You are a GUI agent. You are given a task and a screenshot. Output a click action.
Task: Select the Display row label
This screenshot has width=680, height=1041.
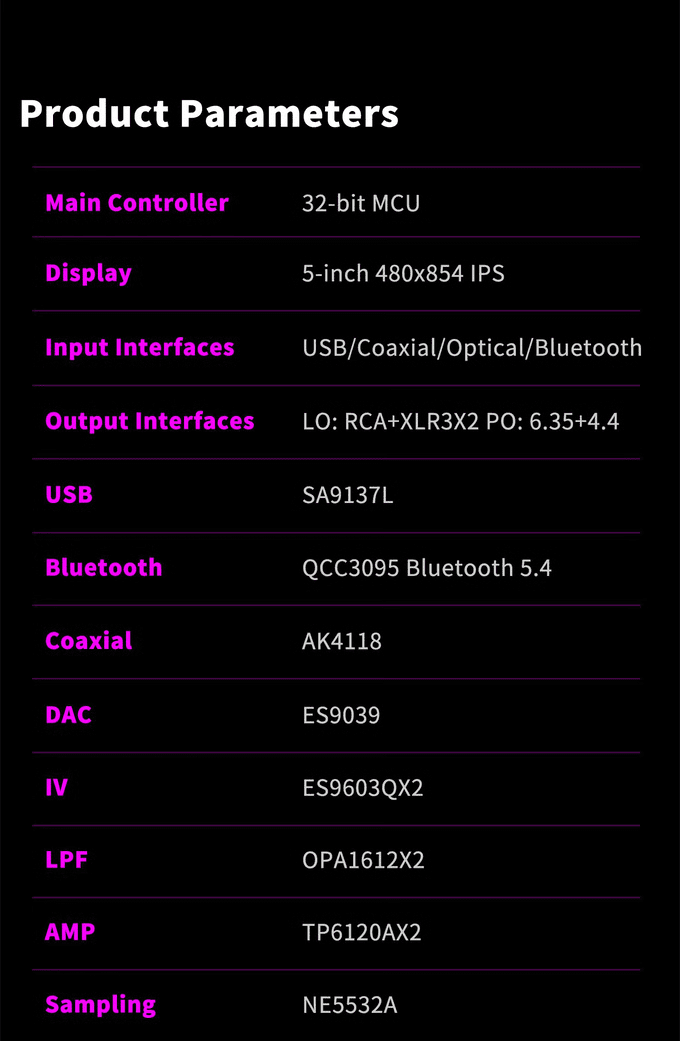[x=88, y=274]
